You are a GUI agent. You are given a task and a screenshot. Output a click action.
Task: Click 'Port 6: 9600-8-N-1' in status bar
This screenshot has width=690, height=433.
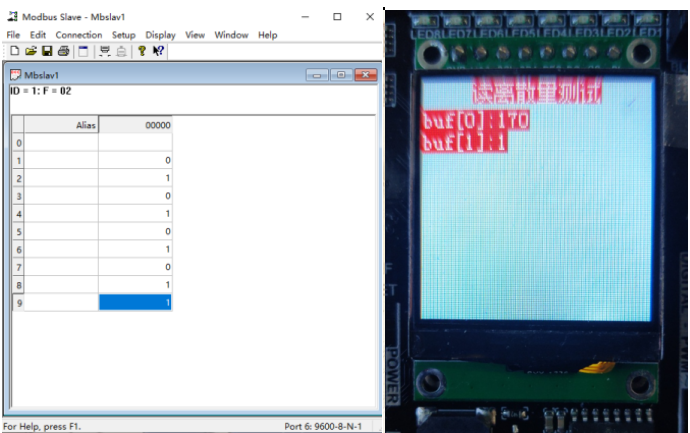click(x=323, y=426)
